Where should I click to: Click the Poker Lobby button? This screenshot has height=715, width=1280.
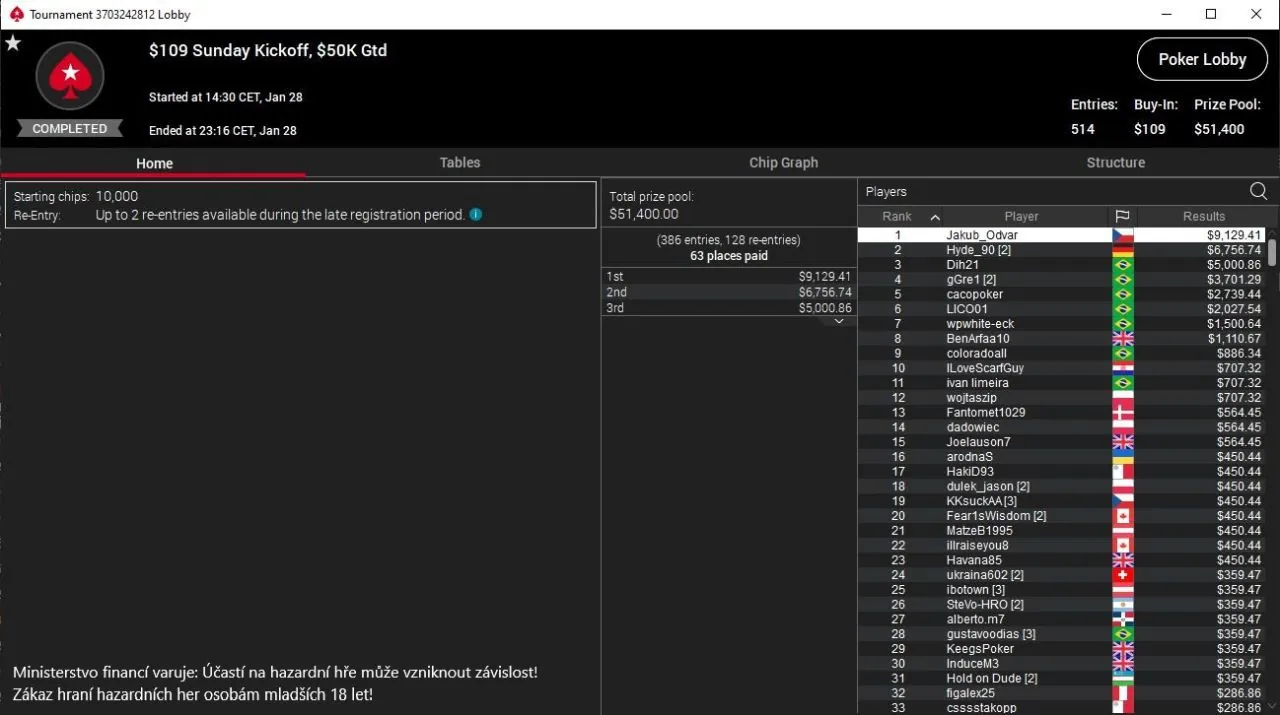click(1202, 59)
